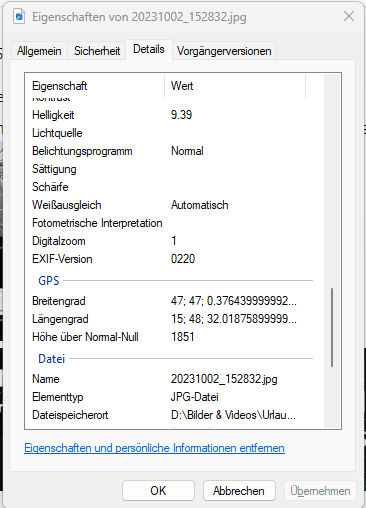Screen dimensions: 366x508
Task: Open the Vorgängerversionen tab
Action: (x=224, y=51)
